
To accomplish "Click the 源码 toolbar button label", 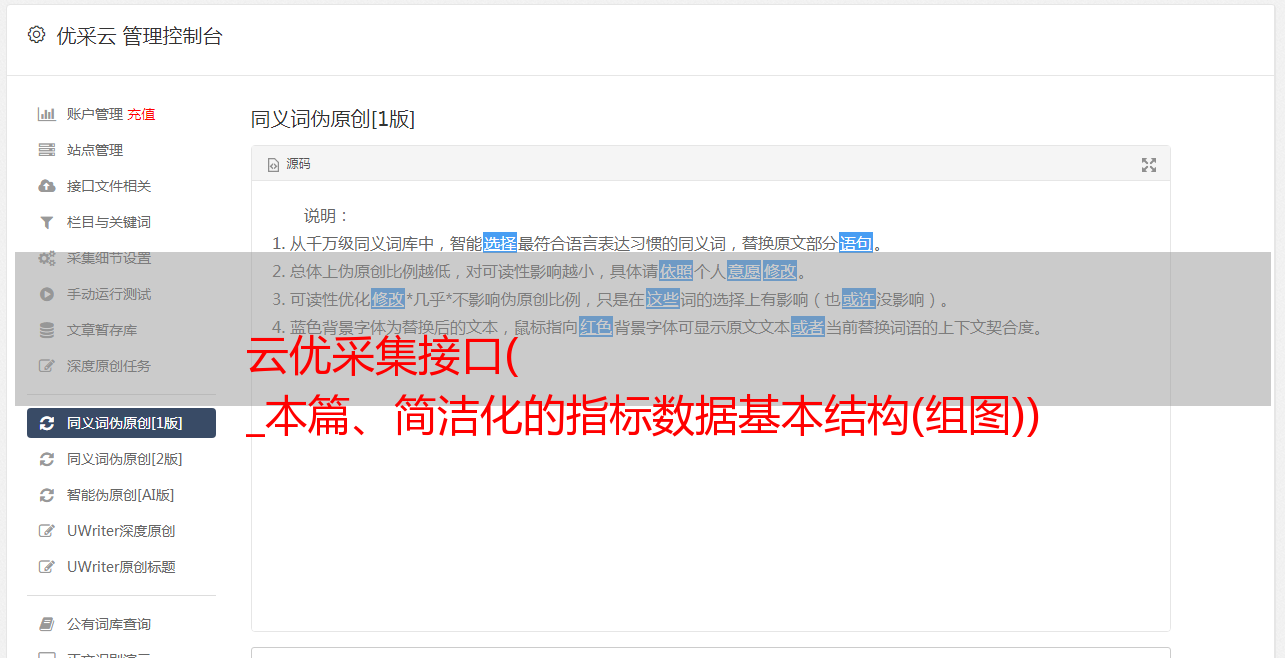I will 298,164.
